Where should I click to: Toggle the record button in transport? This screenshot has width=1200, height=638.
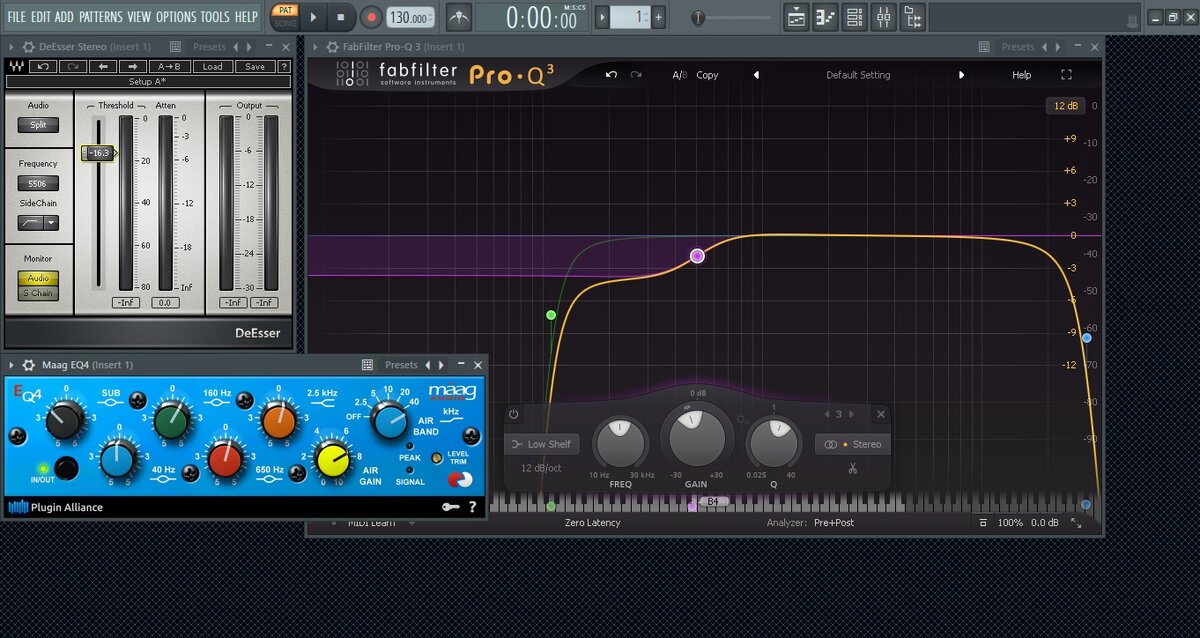click(x=371, y=17)
